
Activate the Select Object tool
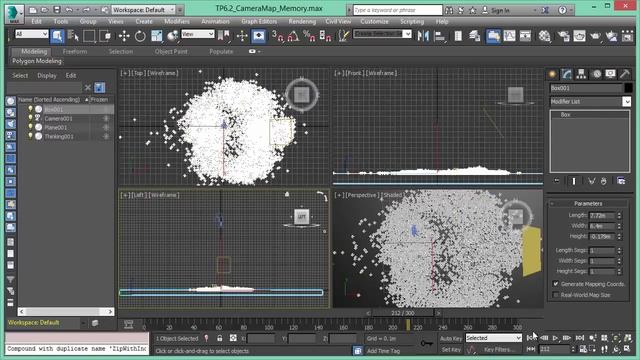coord(57,36)
